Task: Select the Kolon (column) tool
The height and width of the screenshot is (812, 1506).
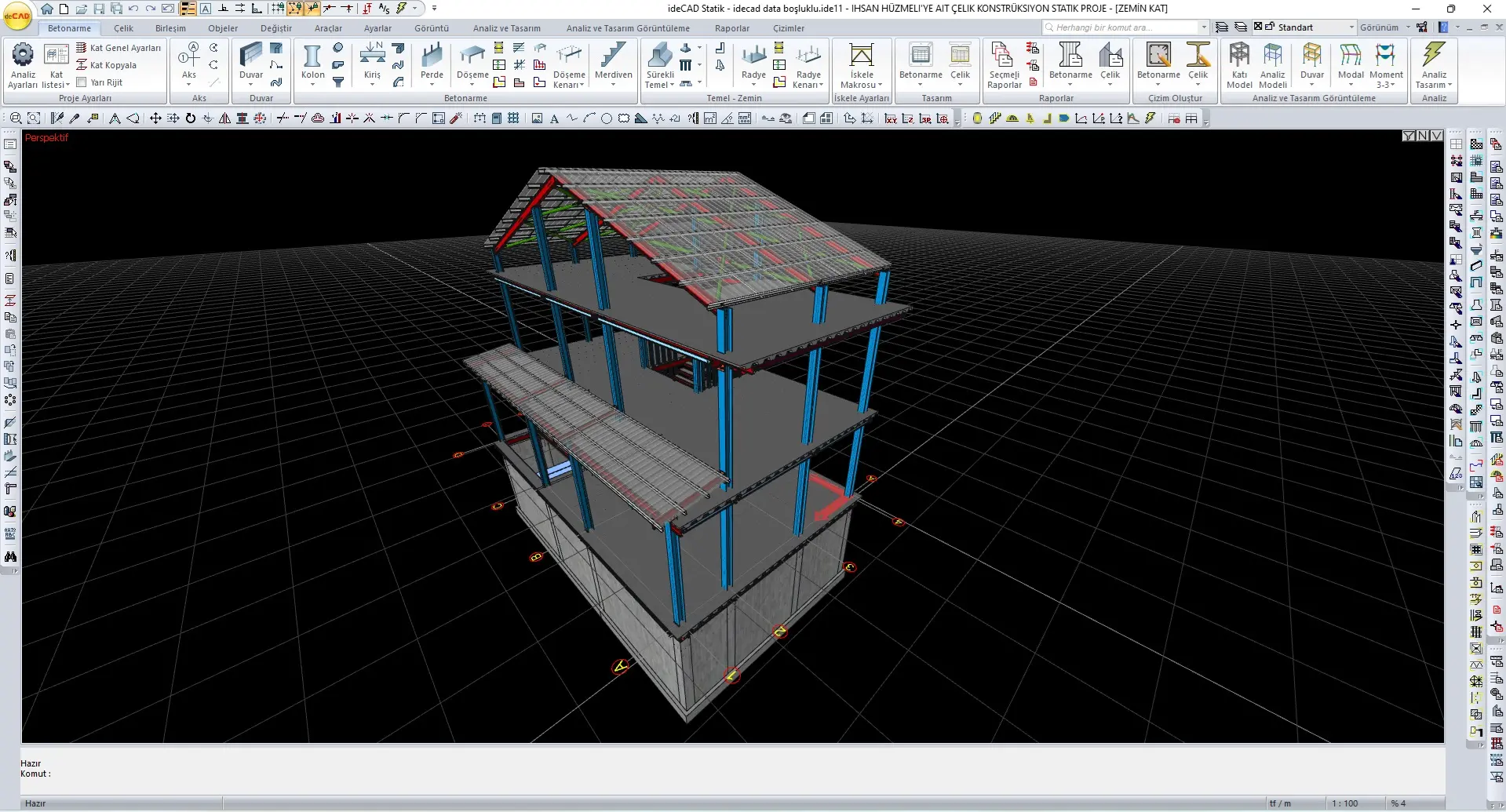Action: coord(312,61)
